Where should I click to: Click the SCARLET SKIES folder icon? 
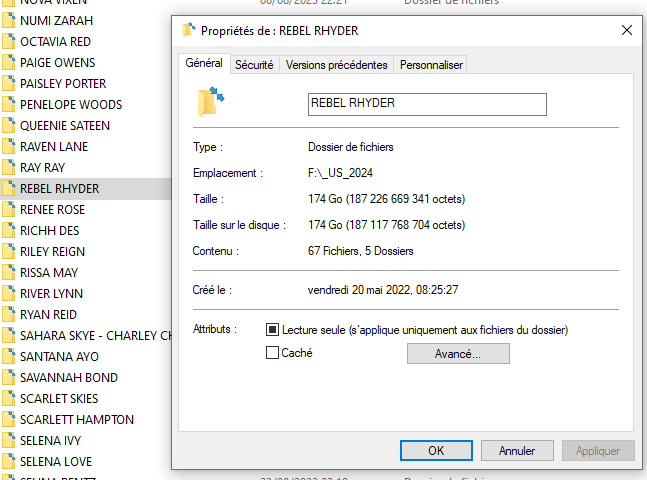pos(9,398)
